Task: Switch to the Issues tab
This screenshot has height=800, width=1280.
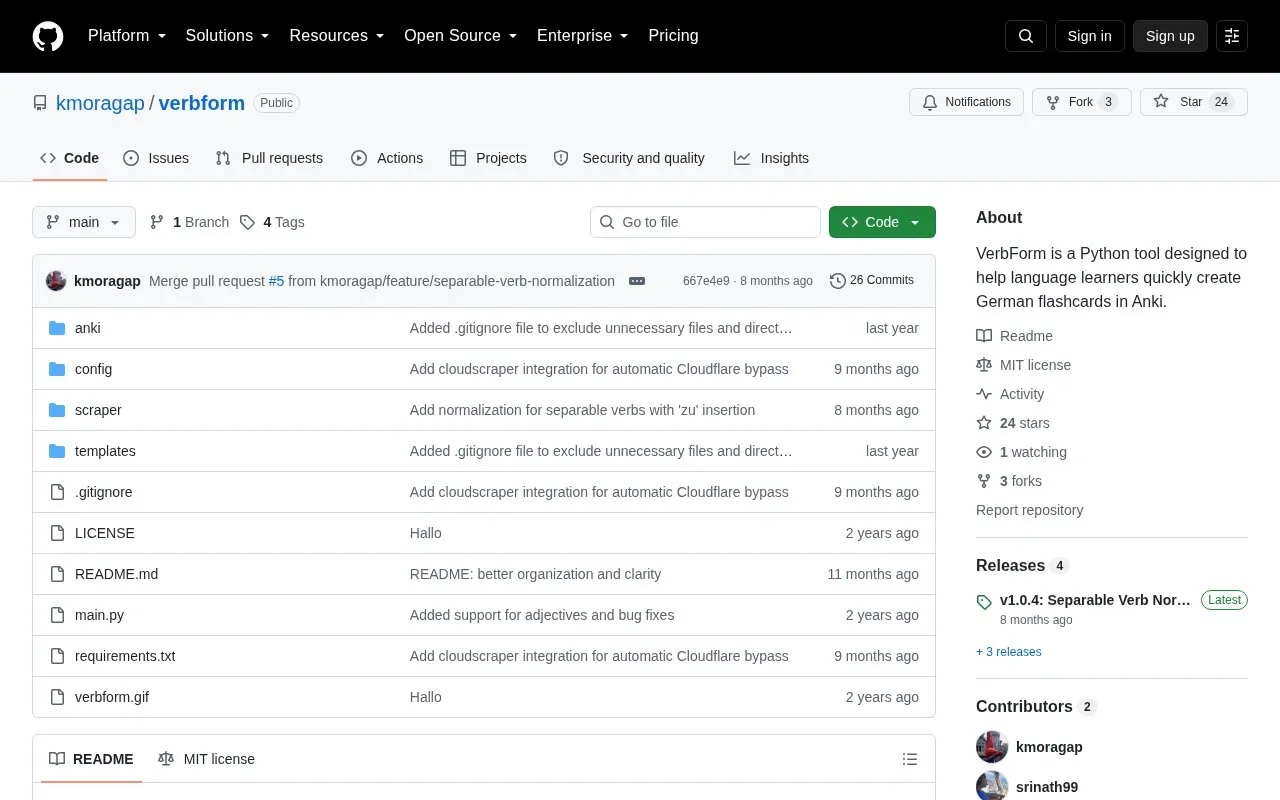Action: pos(156,158)
